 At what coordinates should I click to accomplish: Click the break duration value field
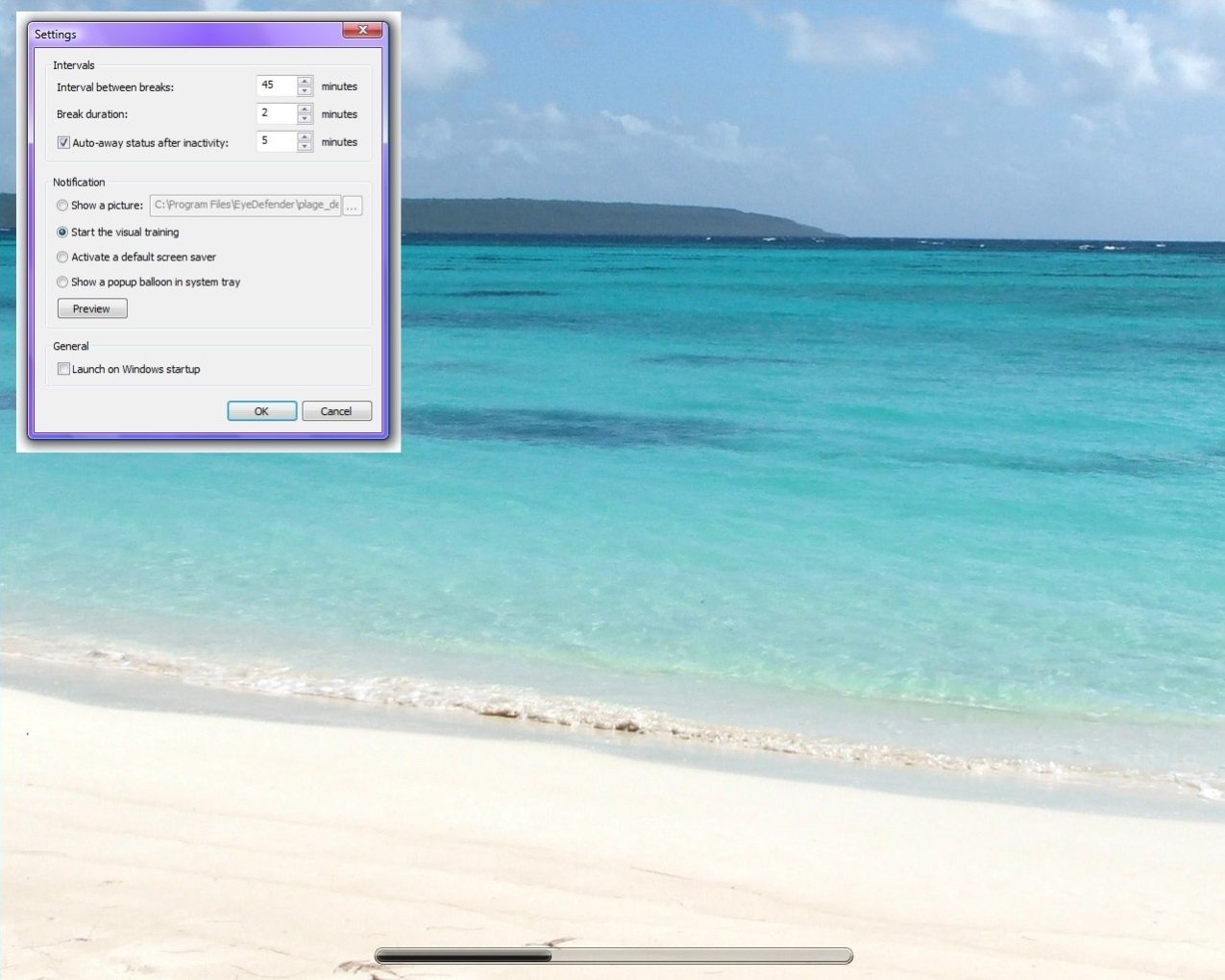click(x=279, y=113)
